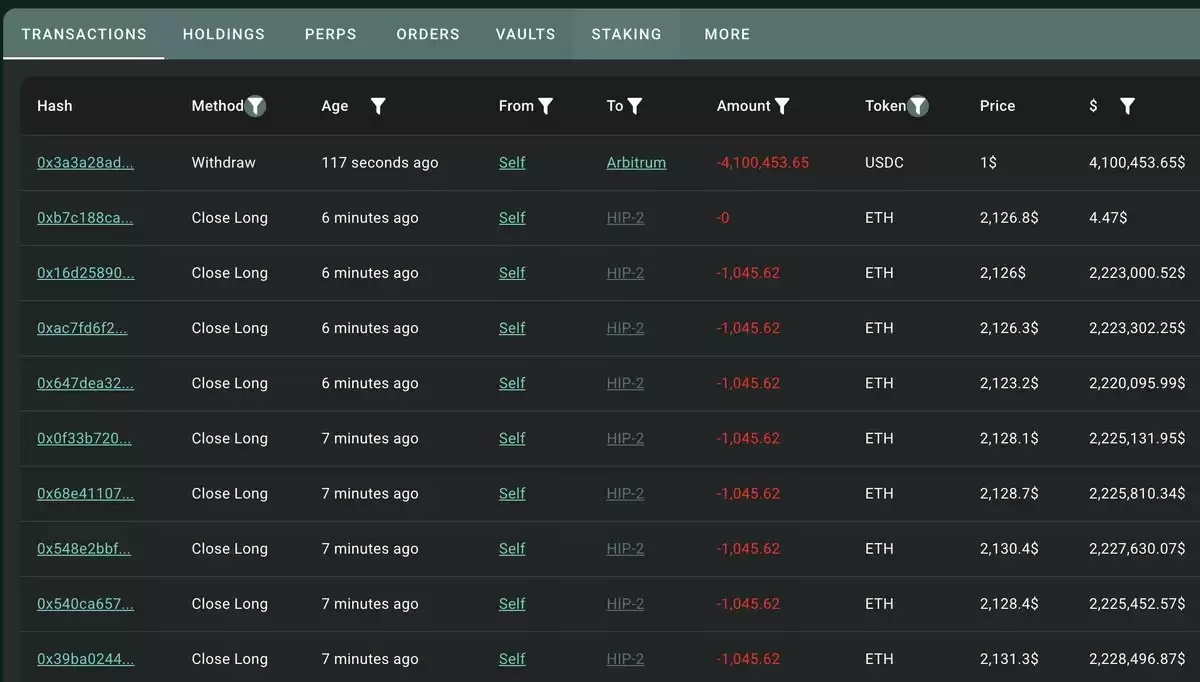
Task: Open transaction hash 0x0f33b720...
Action: coord(84,438)
